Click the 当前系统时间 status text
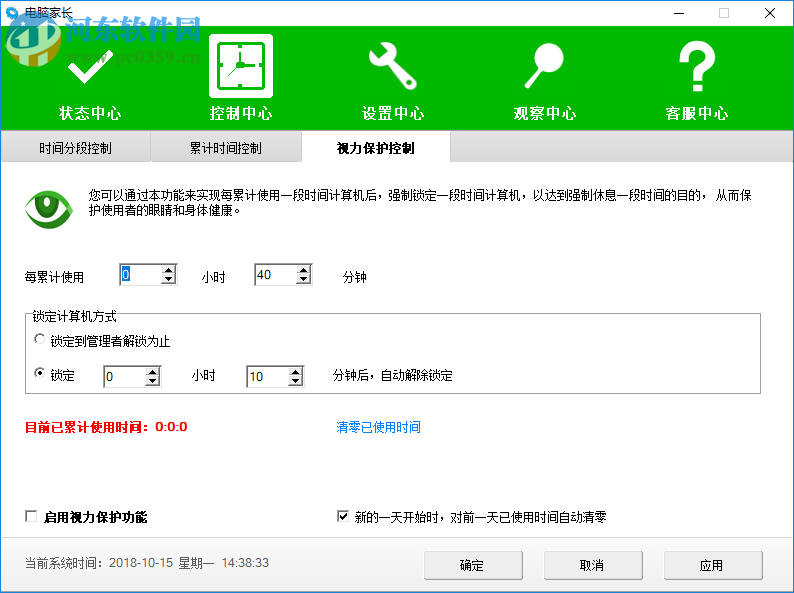Screen dimensions: 794x593 [147, 563]
